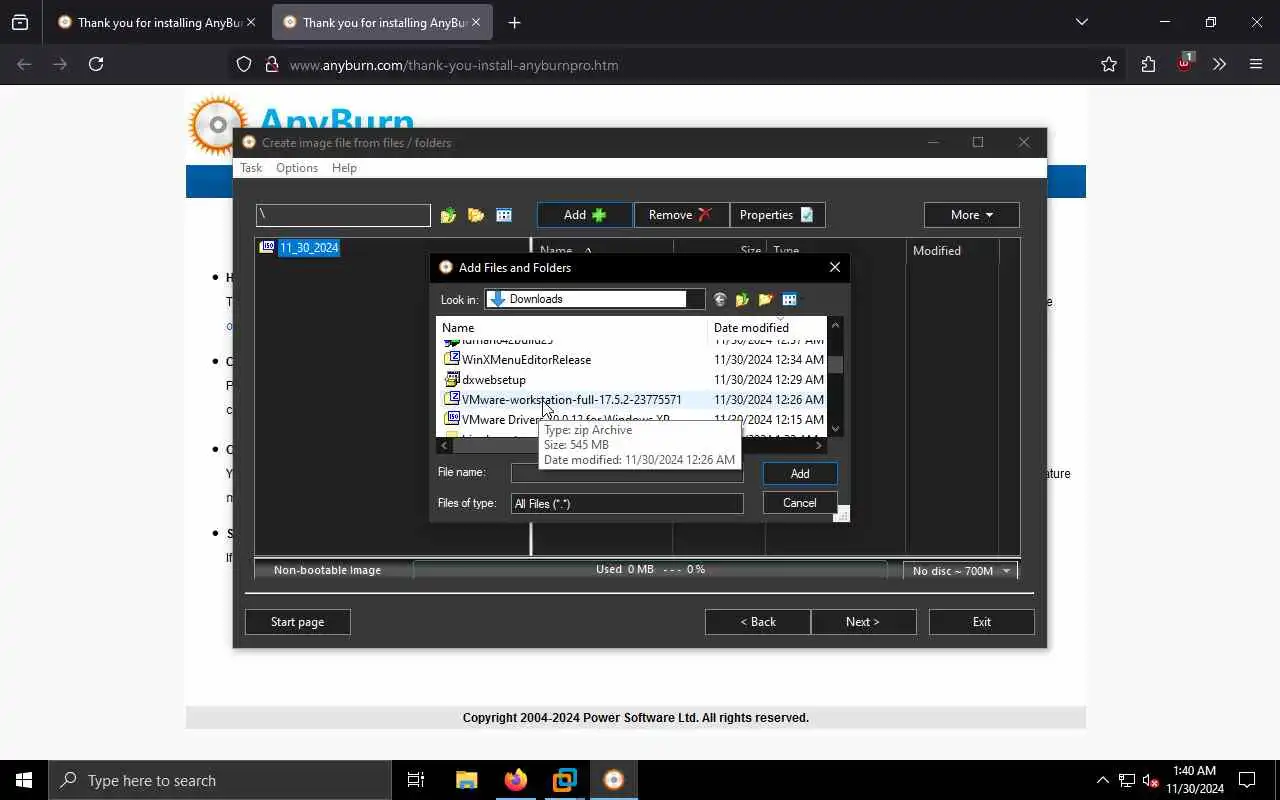Close the second Thank you browser tab
The width and height of the screenshot is (1280, 800).
[476, 22]
